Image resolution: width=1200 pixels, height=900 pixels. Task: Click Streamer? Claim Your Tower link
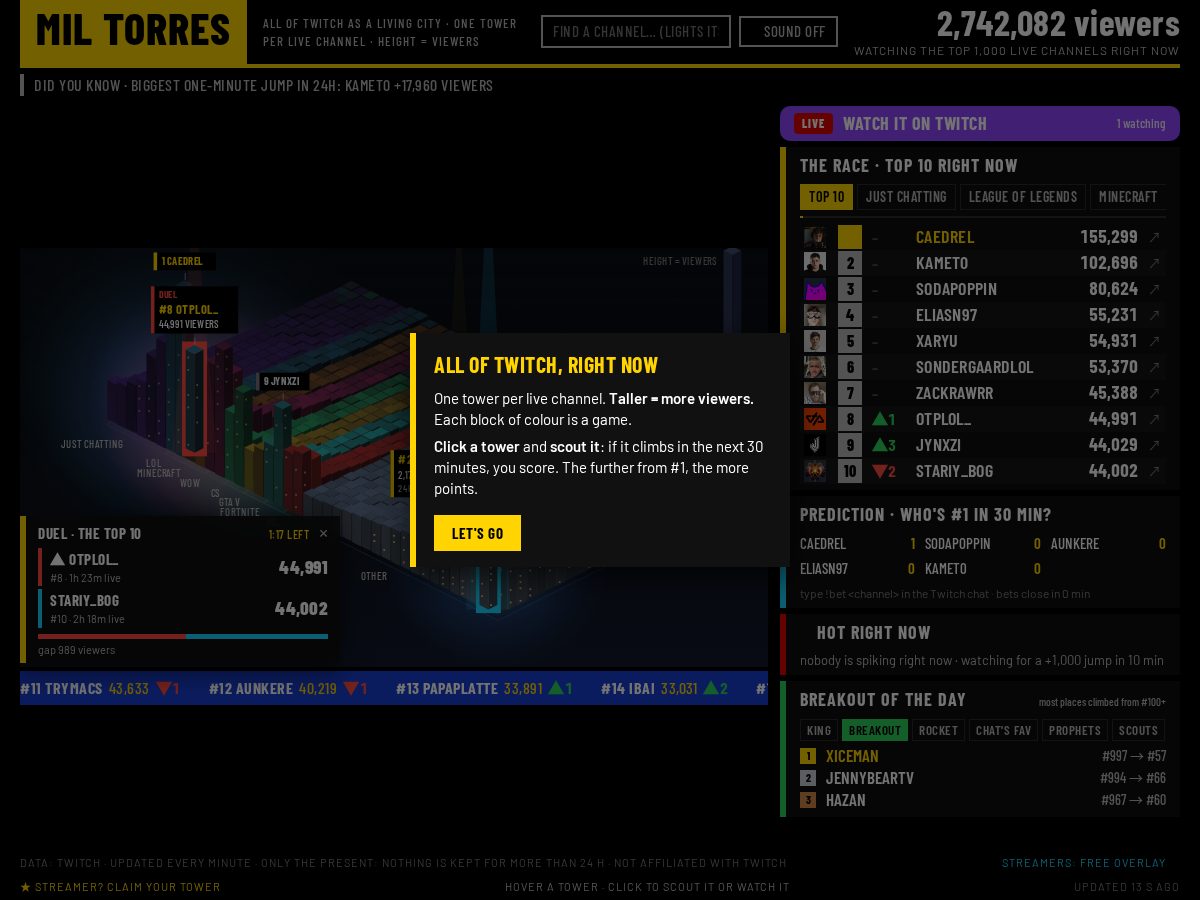click(x=120, y=887)
